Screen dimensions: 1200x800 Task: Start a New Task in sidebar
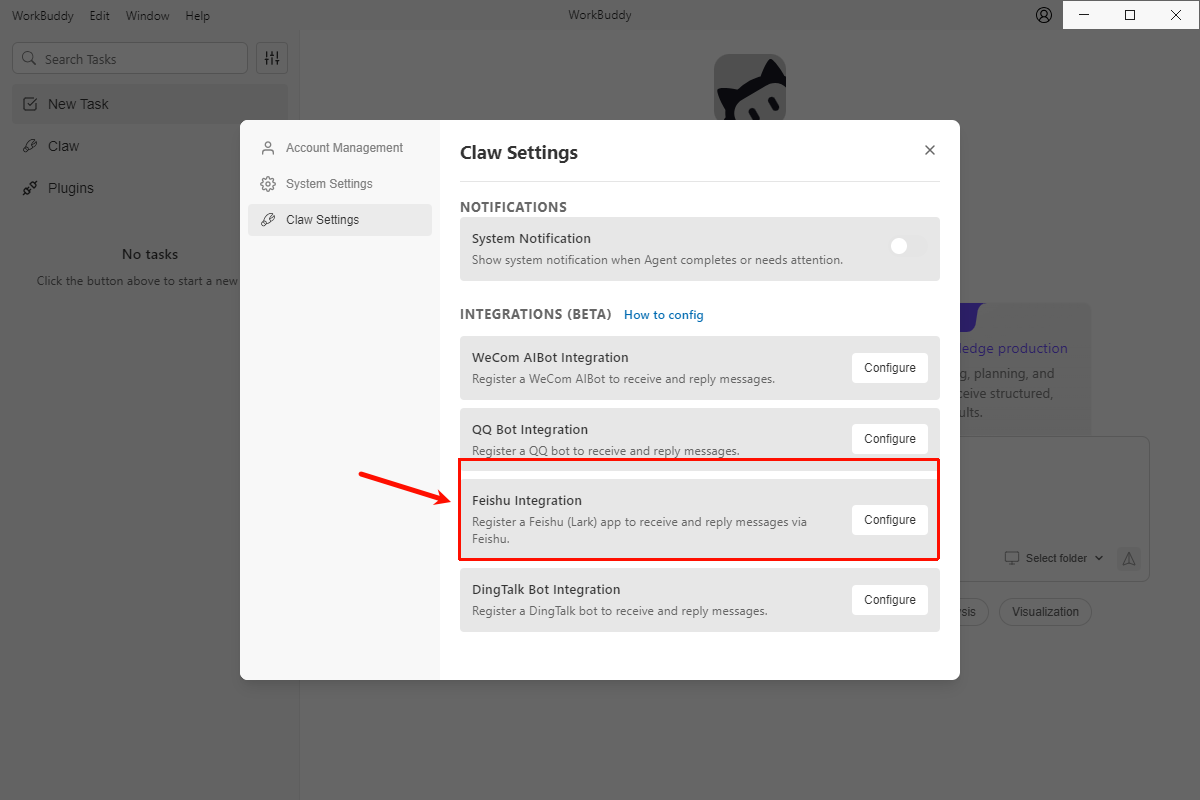[150, 104]
